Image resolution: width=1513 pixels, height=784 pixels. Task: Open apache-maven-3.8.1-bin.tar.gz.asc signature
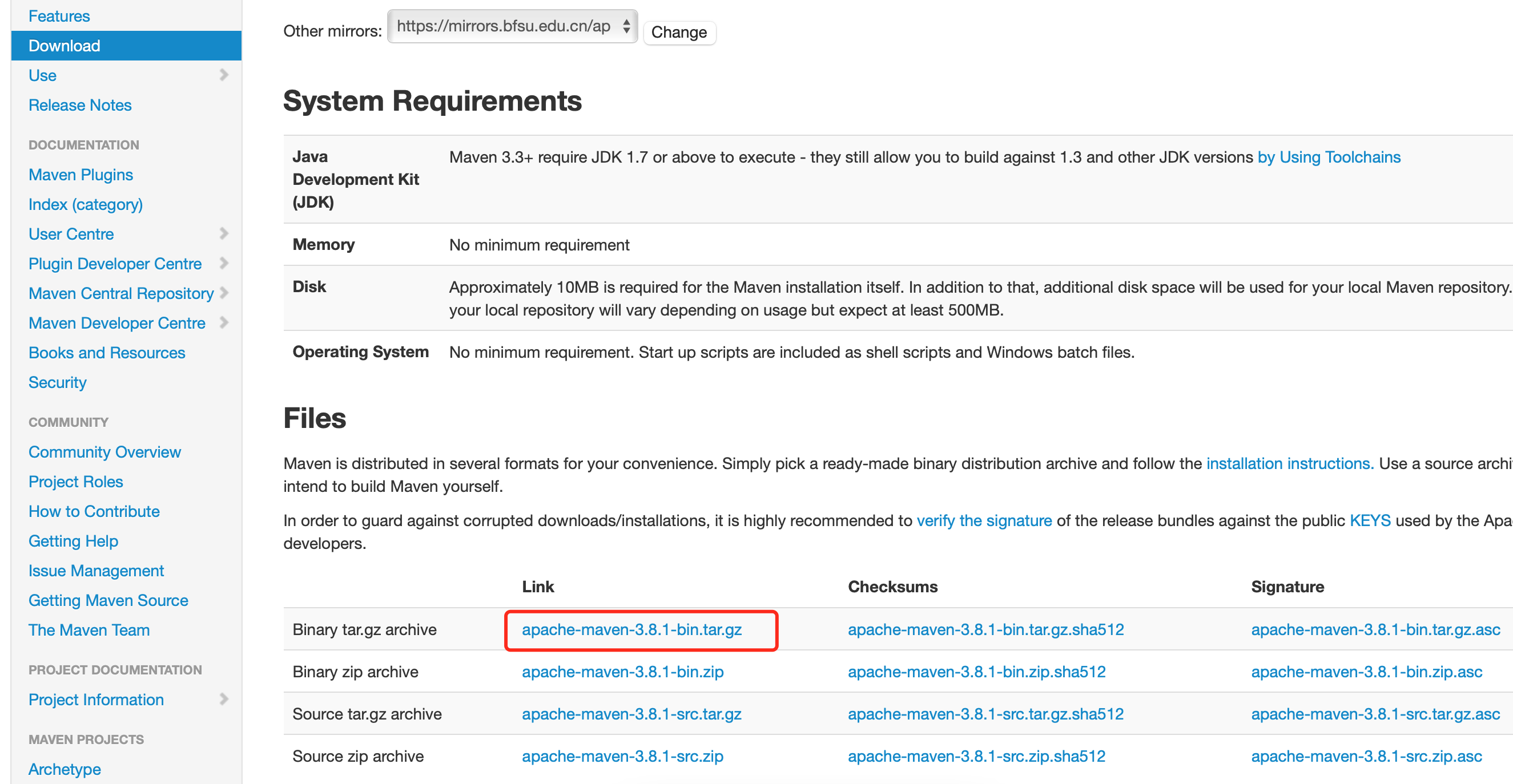tap(1375, 630)
